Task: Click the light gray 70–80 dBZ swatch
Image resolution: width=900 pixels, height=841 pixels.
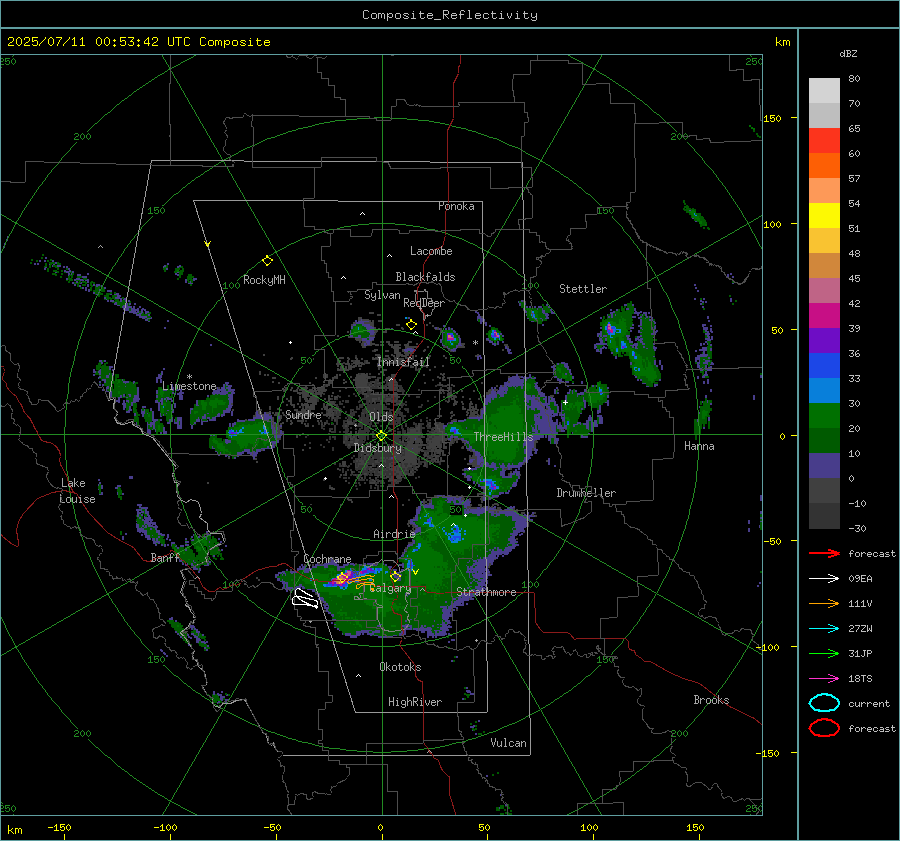Action: [x=824, y=91]
